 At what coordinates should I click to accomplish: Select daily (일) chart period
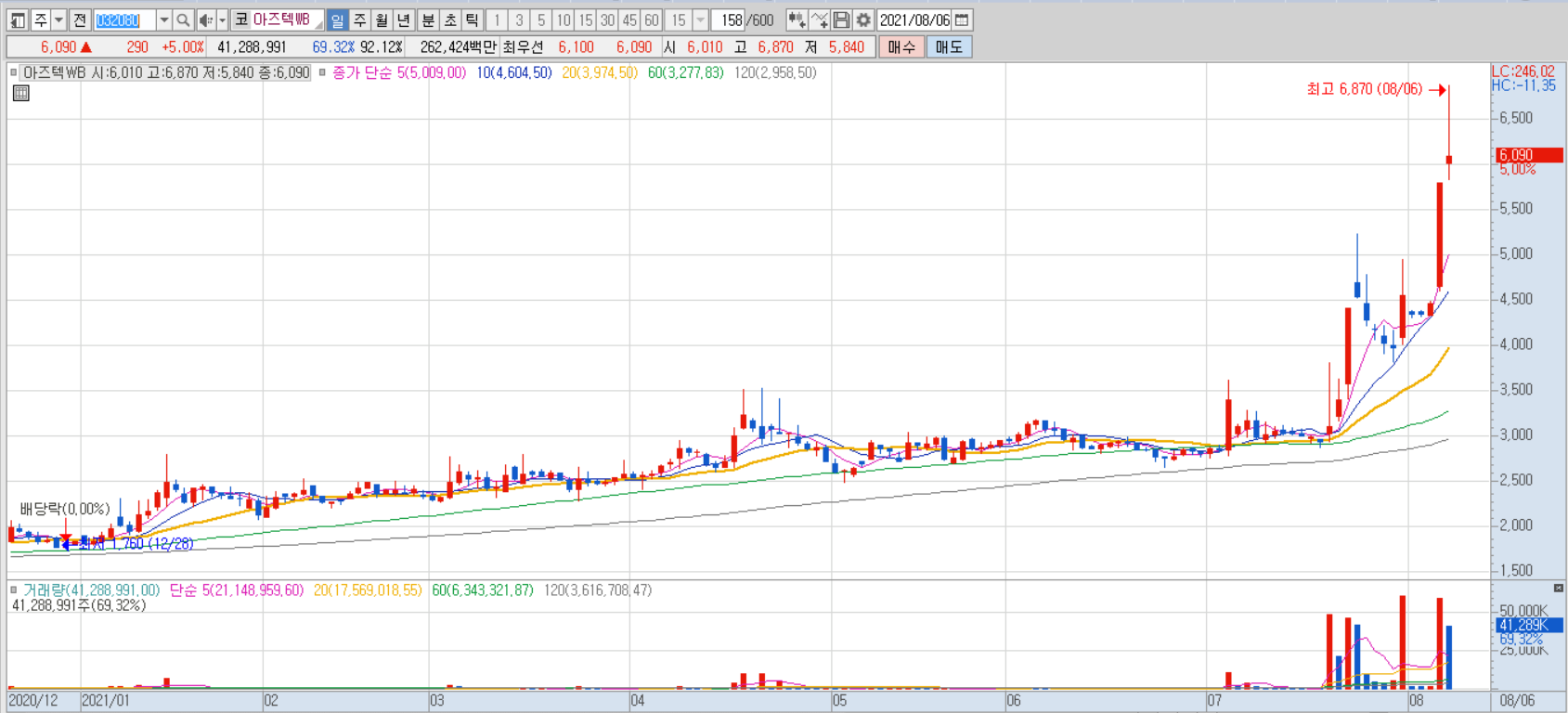click(x=337, y=19)
